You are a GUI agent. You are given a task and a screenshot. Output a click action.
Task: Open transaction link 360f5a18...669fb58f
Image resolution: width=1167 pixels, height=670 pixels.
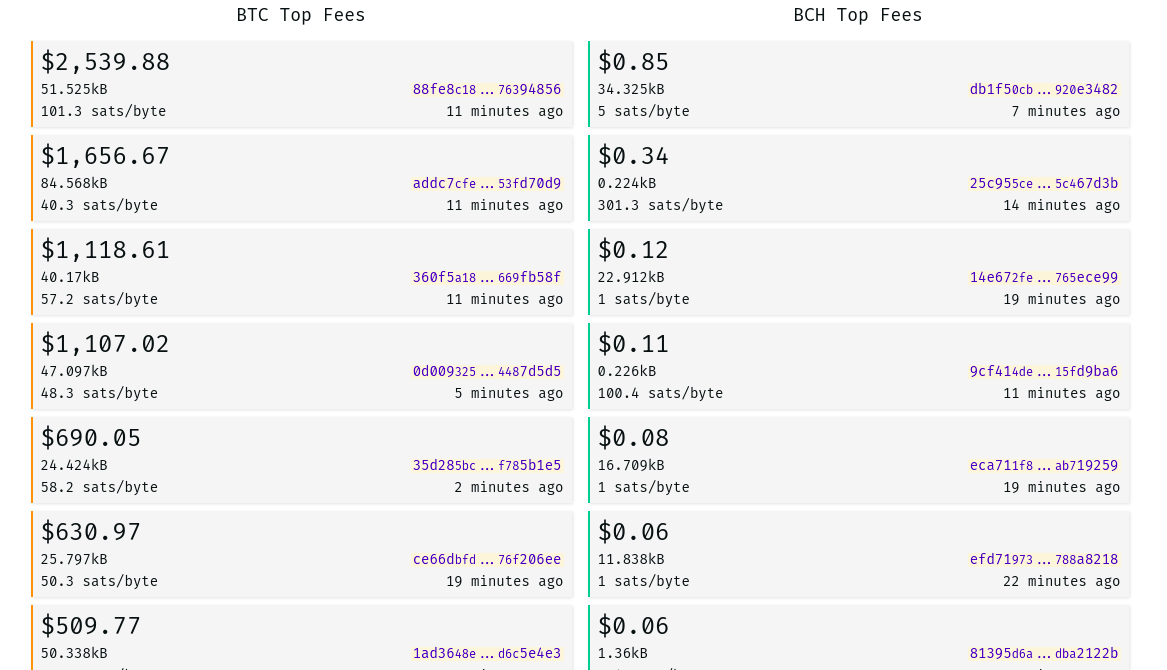point(487,277)
